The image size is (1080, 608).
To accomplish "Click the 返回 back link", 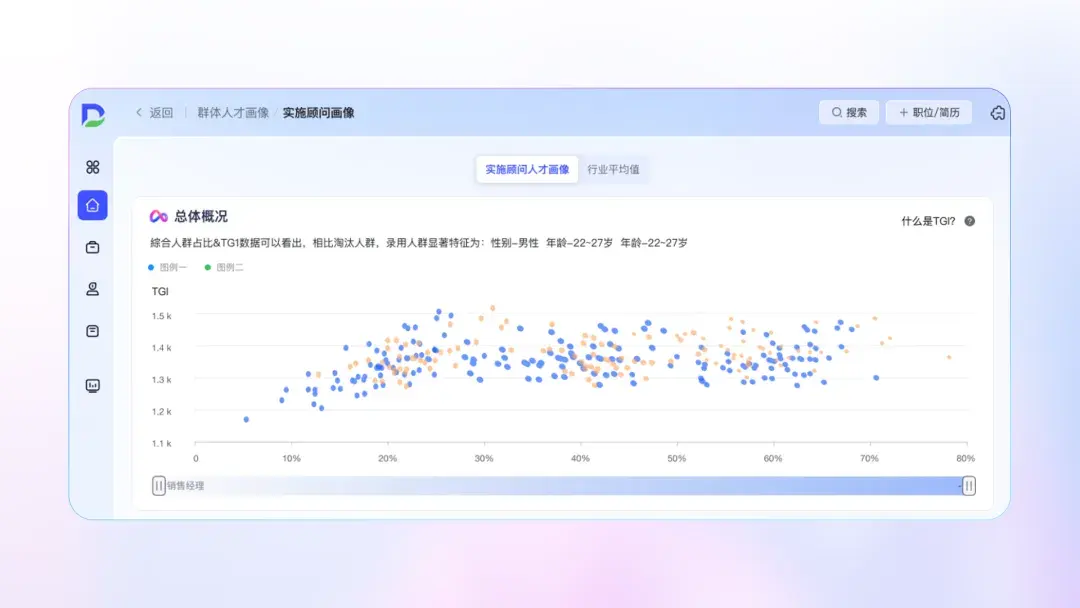I will [161, 113].
